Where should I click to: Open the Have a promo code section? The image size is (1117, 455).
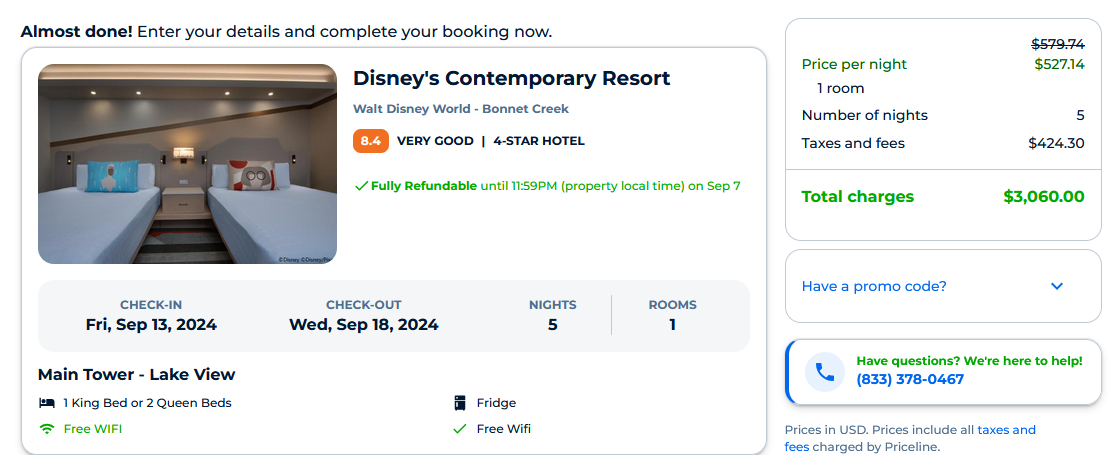[874, 286]
